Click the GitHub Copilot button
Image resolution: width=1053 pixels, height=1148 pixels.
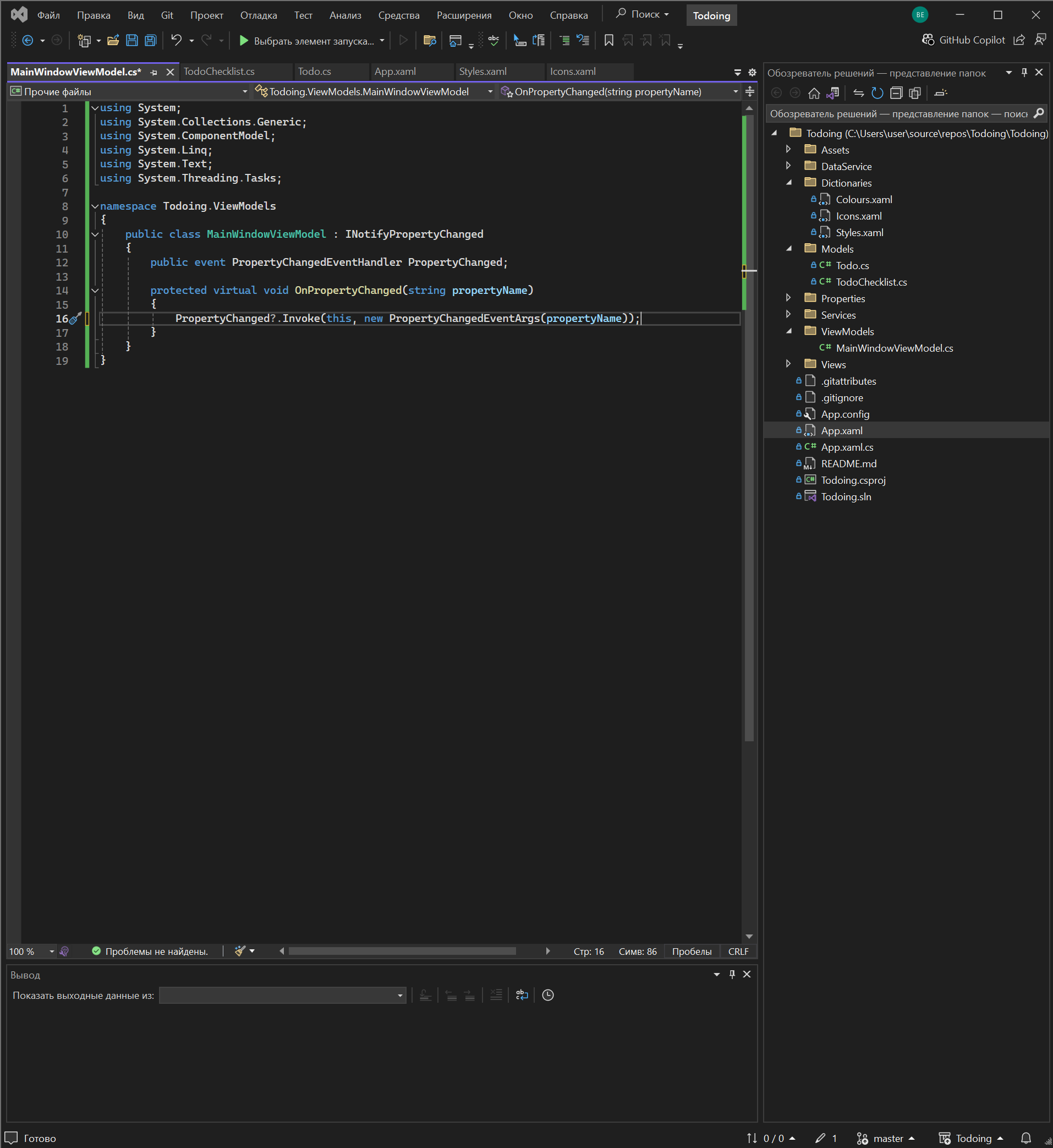click(x=963, y=40)
